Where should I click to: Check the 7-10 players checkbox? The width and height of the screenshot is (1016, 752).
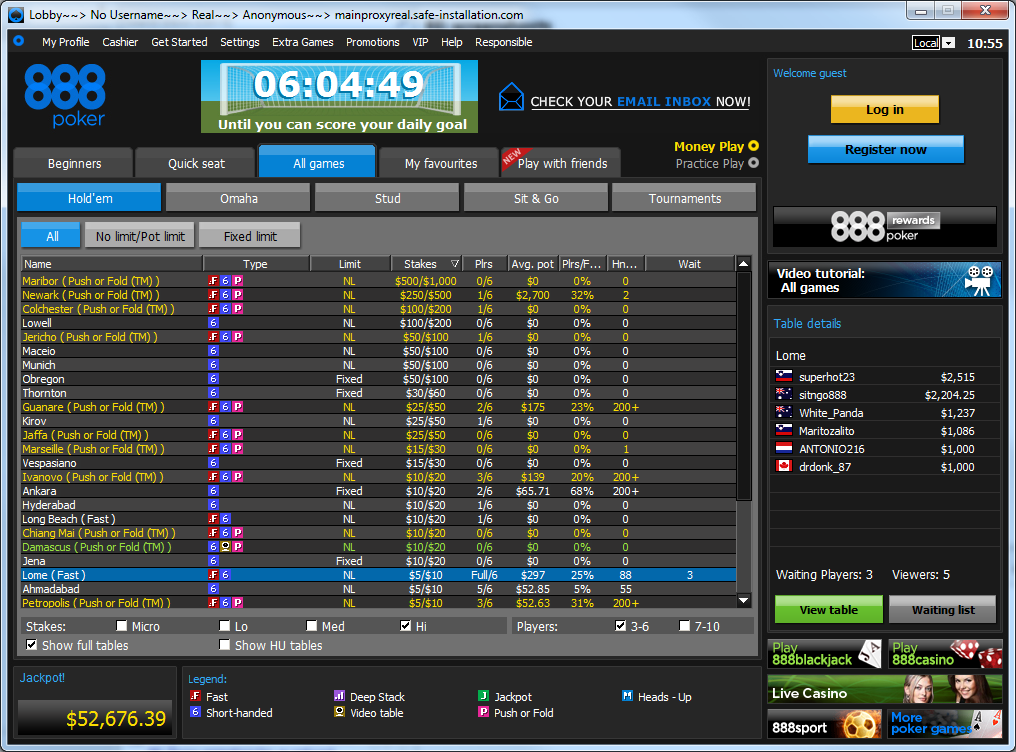coord(685,626)
